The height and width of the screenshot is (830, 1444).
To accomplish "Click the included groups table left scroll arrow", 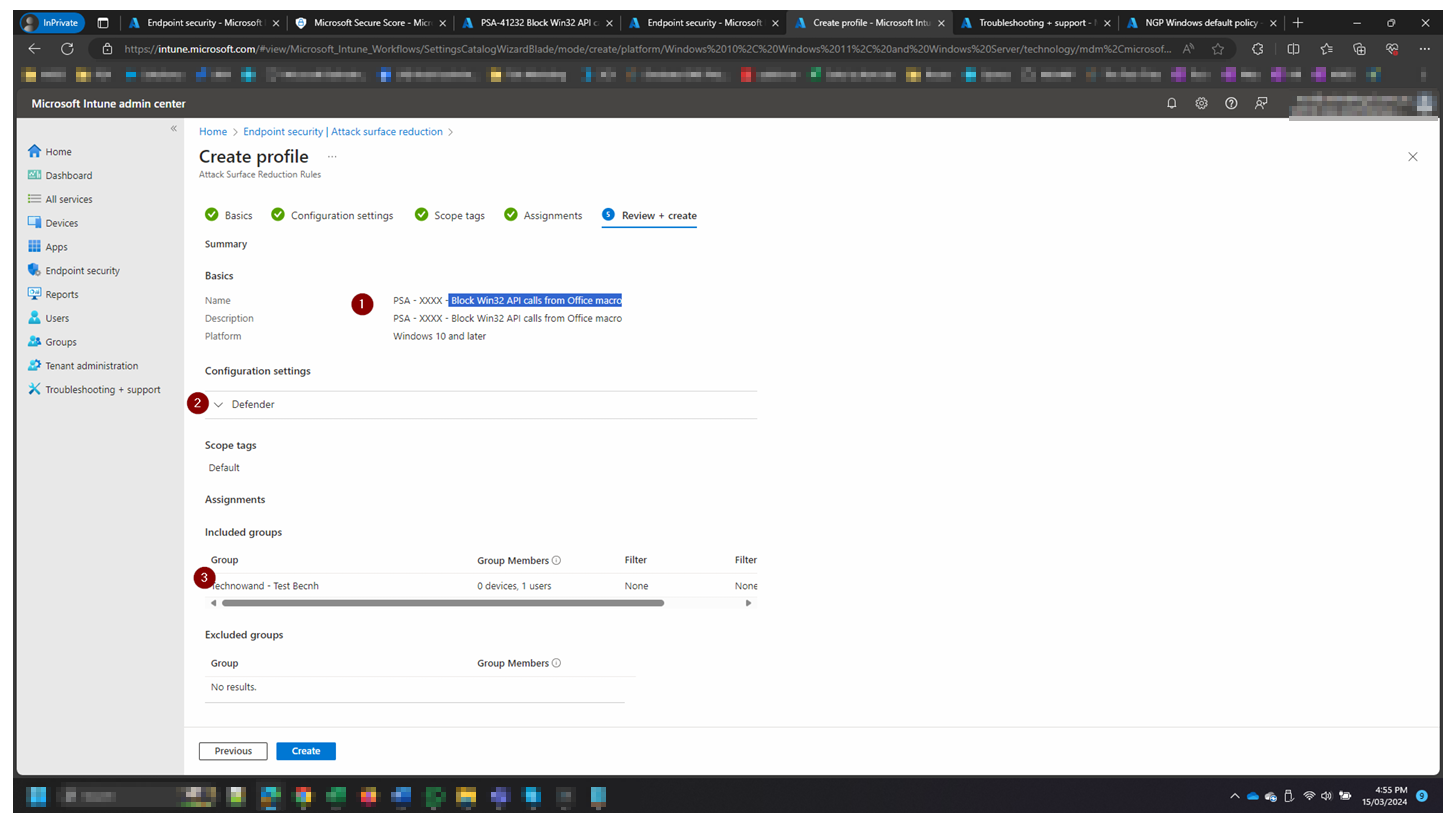I will (212, 603).
